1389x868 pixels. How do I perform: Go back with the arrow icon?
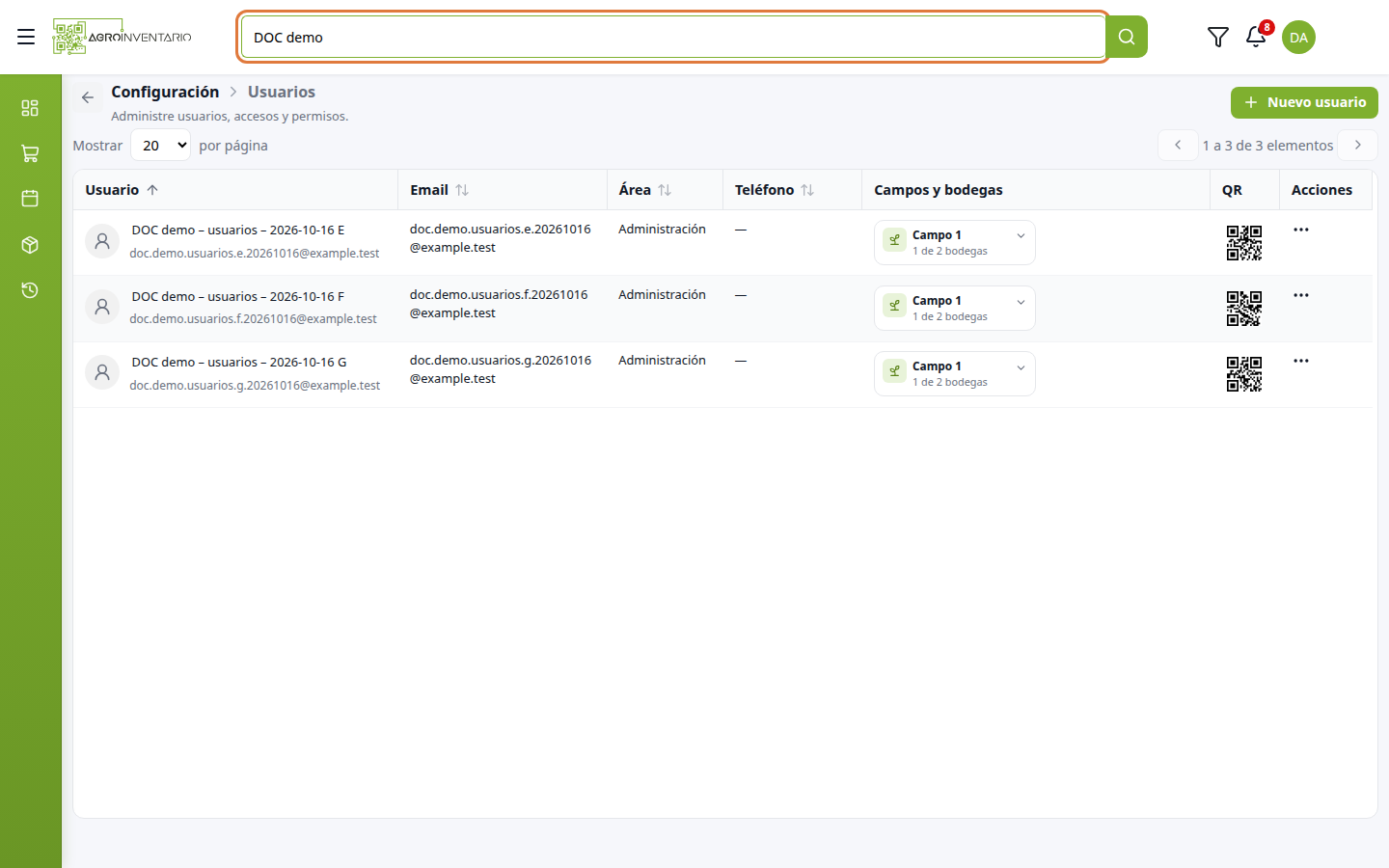(x=88, y=97)
